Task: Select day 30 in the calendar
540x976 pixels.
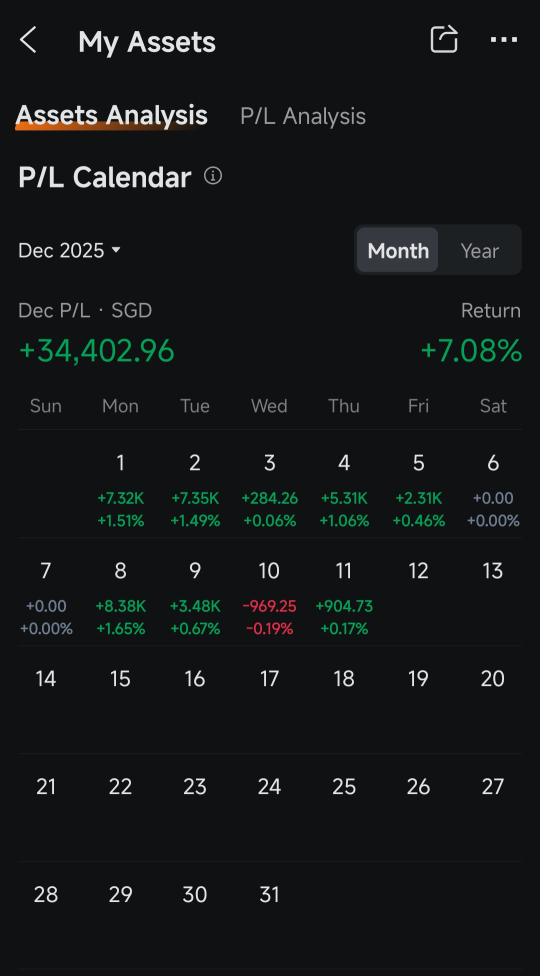Action: [195, 894]
